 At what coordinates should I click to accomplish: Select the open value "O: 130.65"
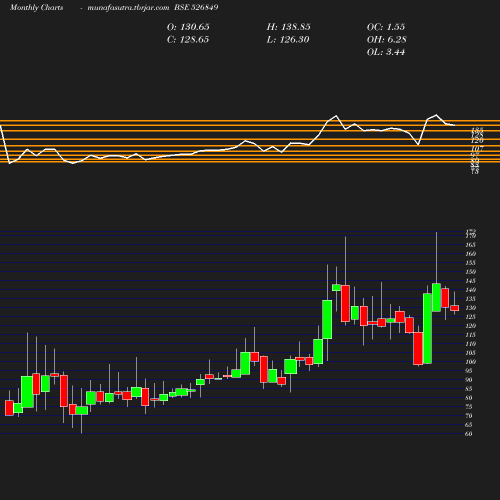pyautogui.click(x=188, y=27)
